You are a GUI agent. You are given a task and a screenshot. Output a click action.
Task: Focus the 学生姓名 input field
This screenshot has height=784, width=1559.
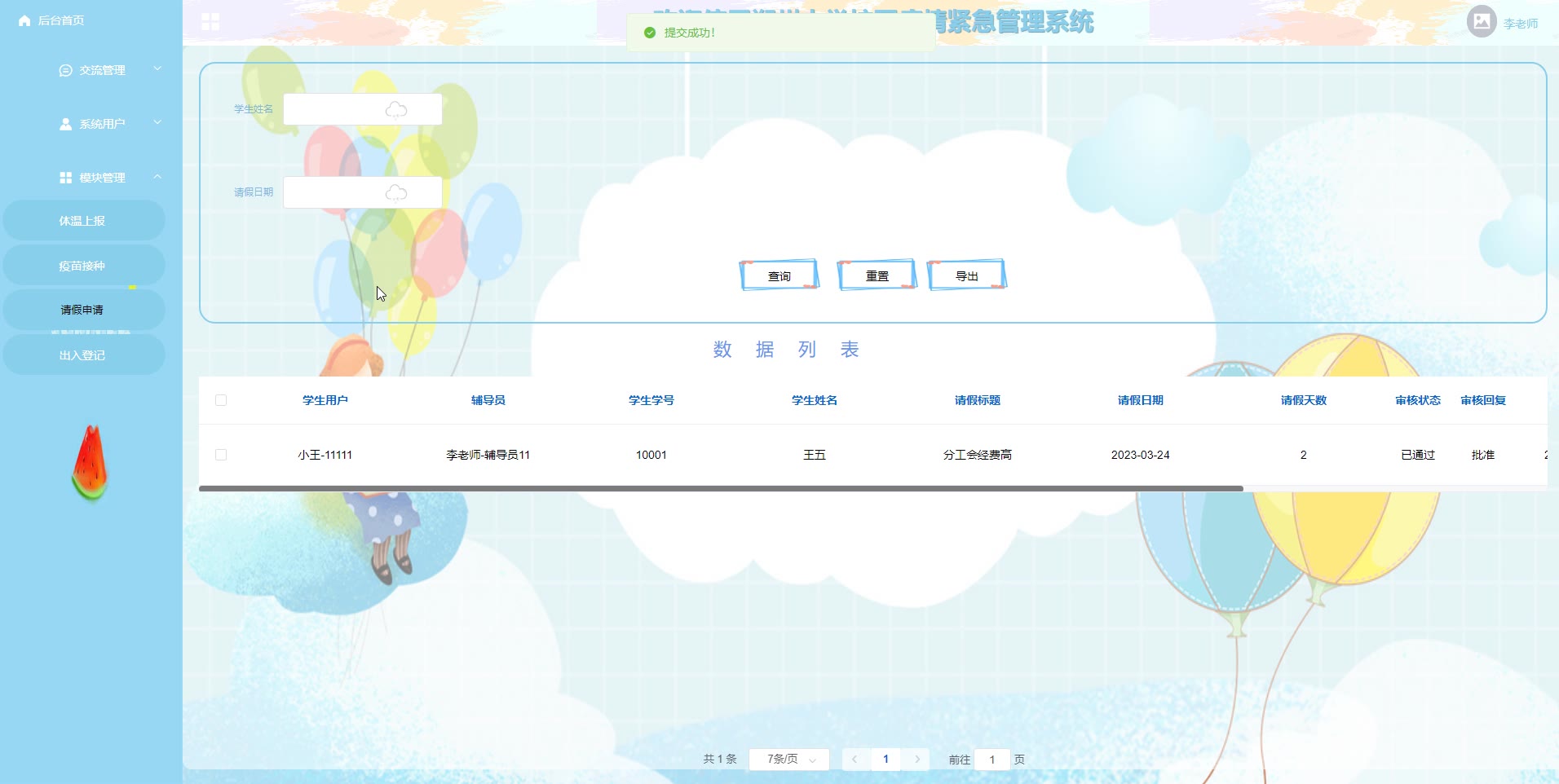tap(363, 109)
